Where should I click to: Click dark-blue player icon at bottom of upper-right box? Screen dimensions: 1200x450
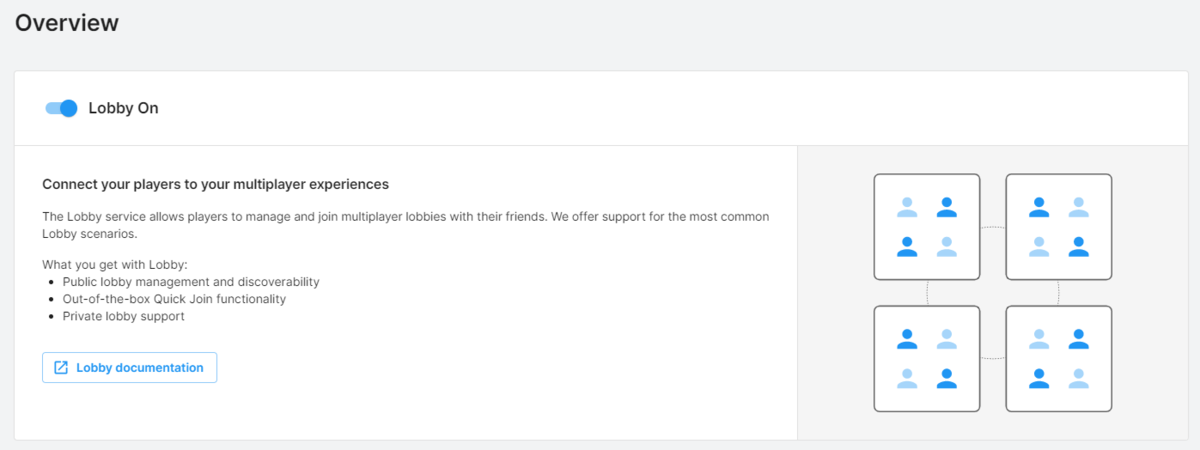(1078, 246)
